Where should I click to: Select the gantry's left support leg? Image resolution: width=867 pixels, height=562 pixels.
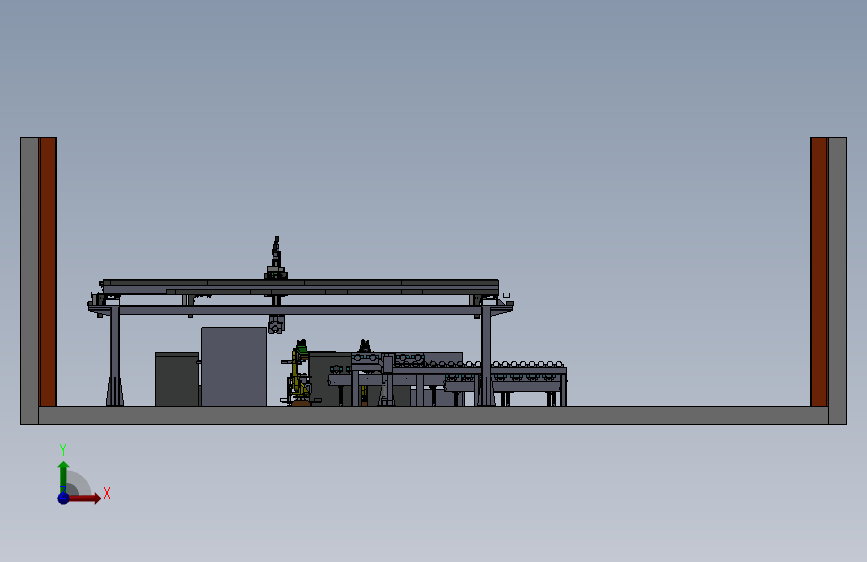(x=115, y=356)
